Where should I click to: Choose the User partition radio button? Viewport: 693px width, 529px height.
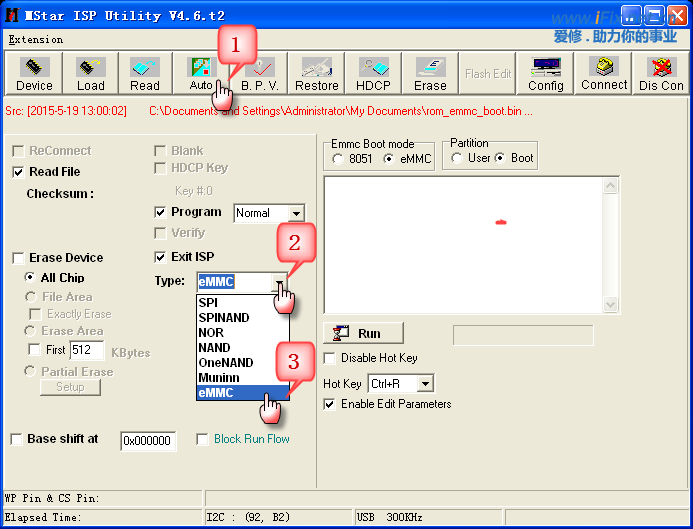pyautogui.click(x=457, y=158)
